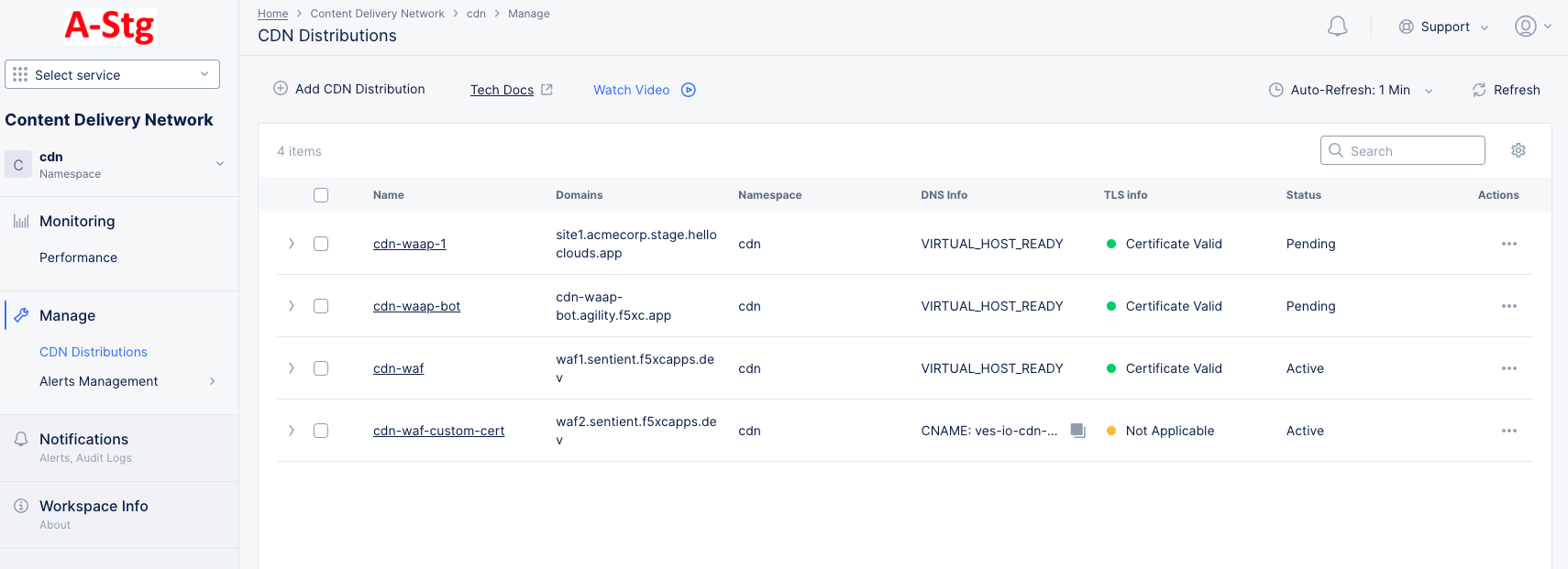Copy the CNAME value for cdn-waf-custom-cert

pos(1078,431)
